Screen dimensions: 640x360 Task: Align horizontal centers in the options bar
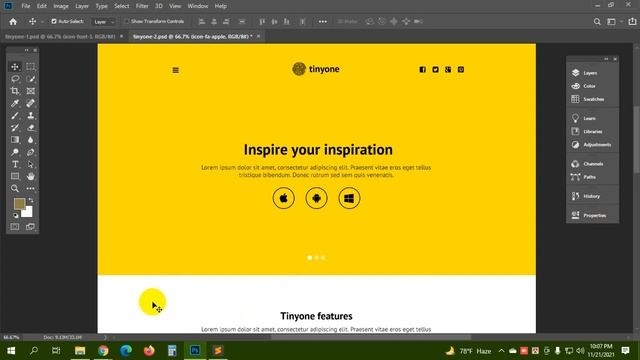(214, 22)
